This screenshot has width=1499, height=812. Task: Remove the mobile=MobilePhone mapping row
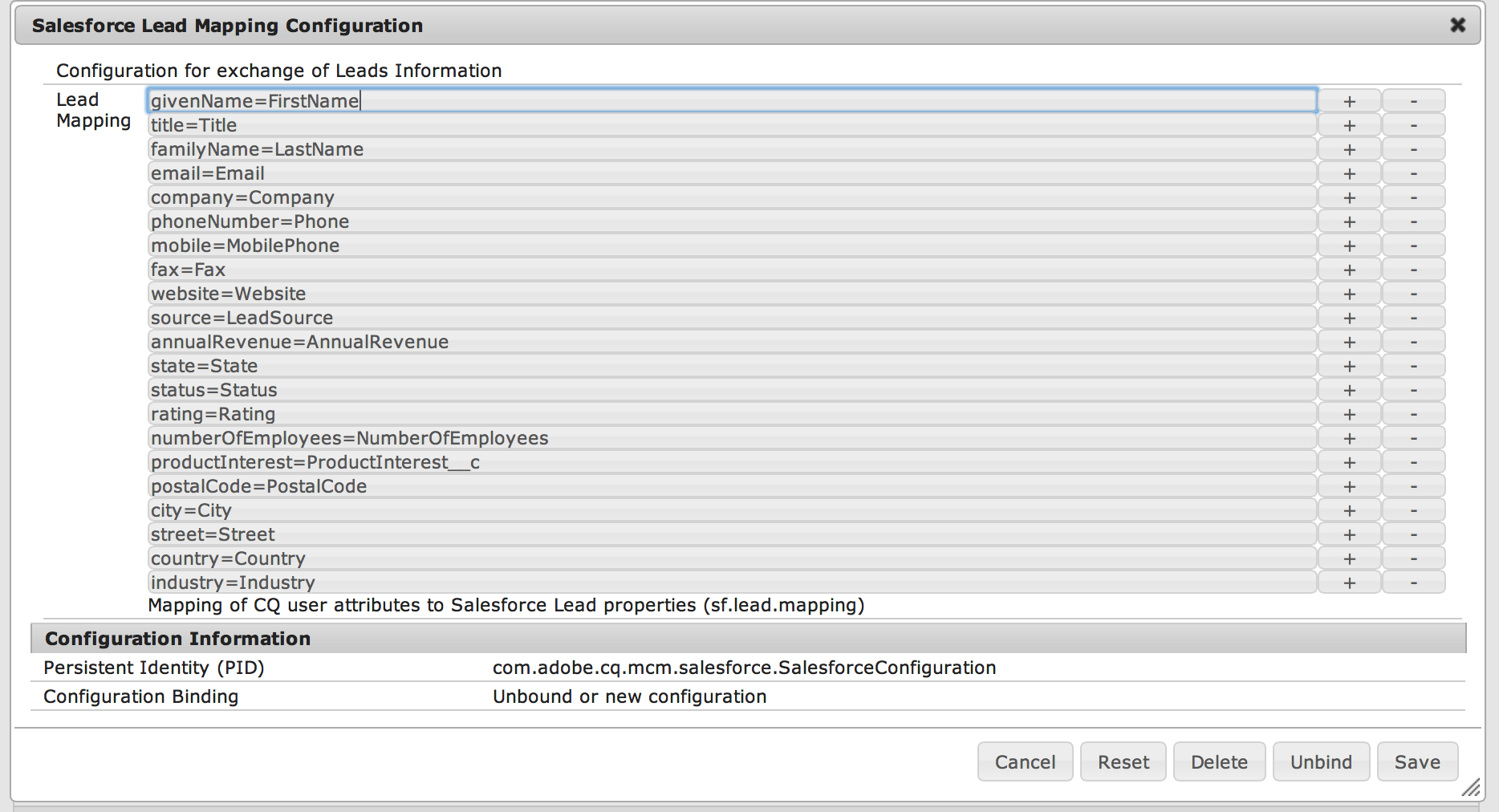pyautogui.click(x=1414, y=246)
